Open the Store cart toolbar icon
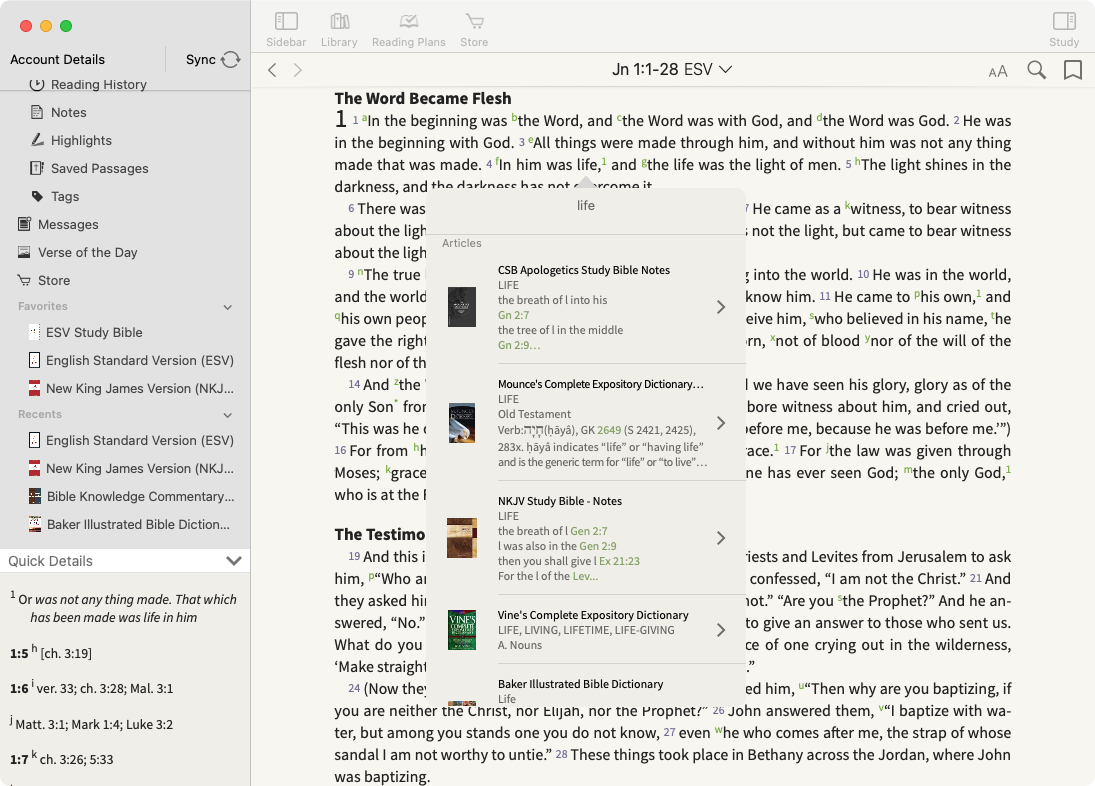Screen dimensions: 1095x786 (475, 22)
